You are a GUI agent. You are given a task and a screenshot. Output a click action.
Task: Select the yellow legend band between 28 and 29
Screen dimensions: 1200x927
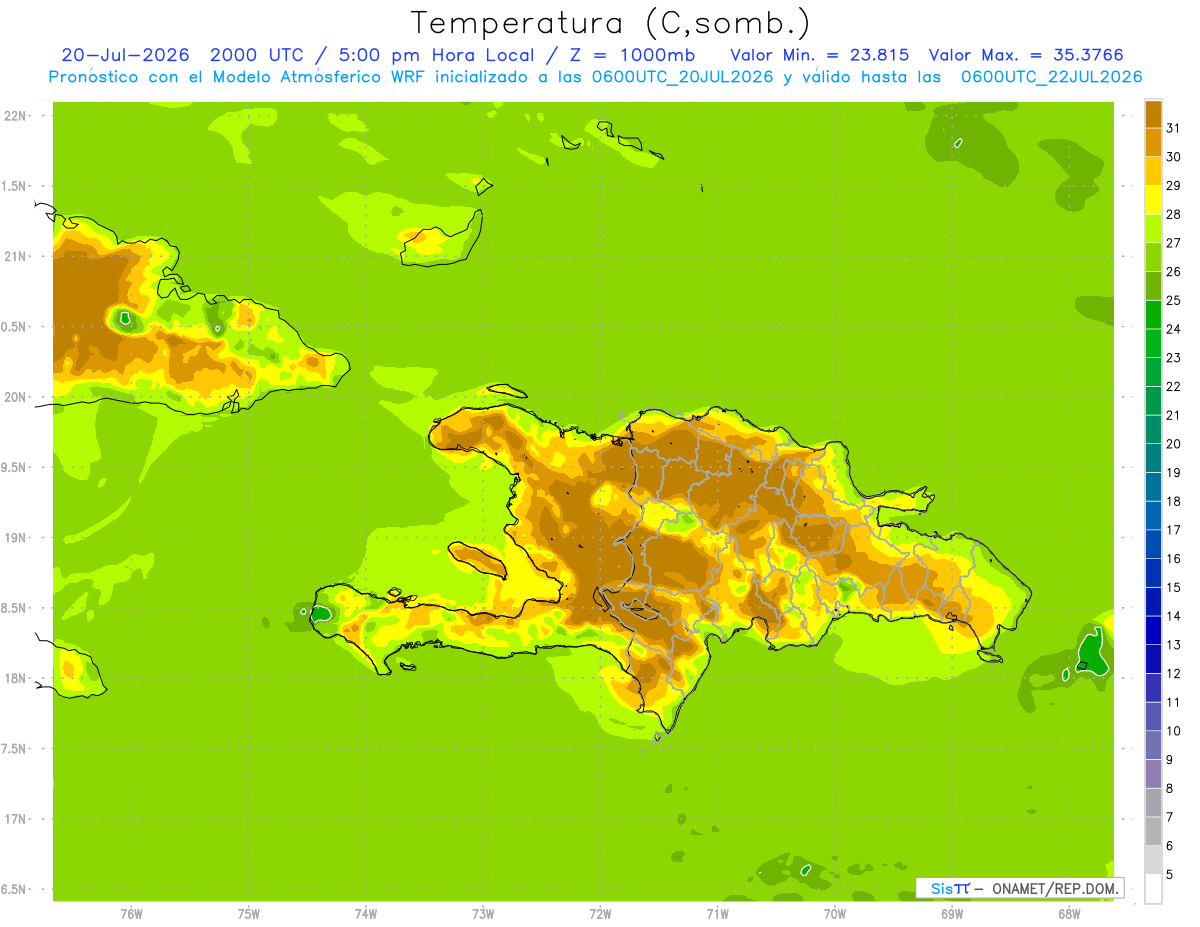click(x=1153, y=200)
